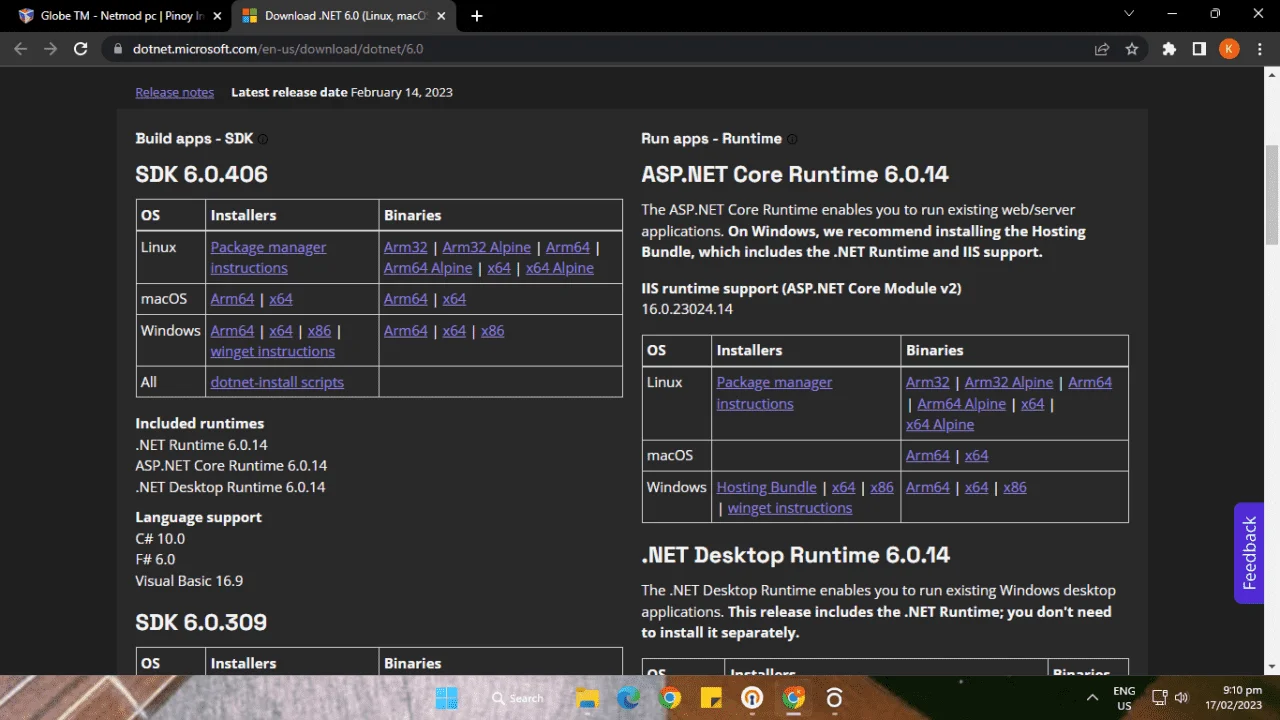Open ASP.NET Core Runtime winget instructions link

790,508
